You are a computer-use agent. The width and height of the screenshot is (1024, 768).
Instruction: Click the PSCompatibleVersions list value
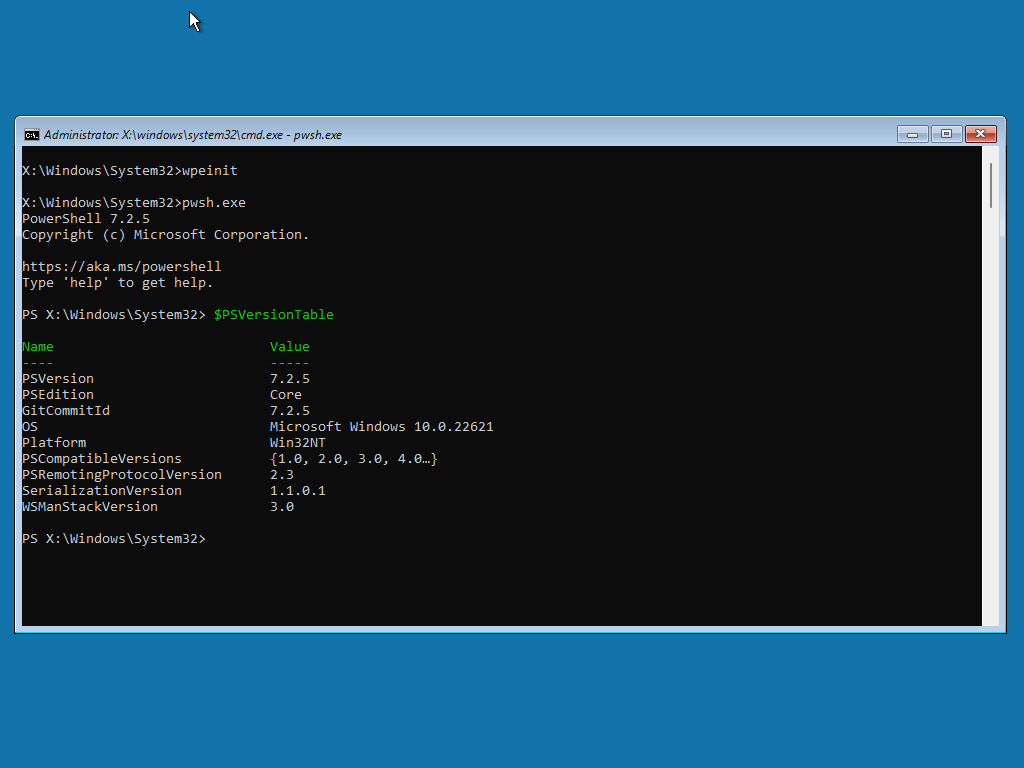(x=353, y=459)
